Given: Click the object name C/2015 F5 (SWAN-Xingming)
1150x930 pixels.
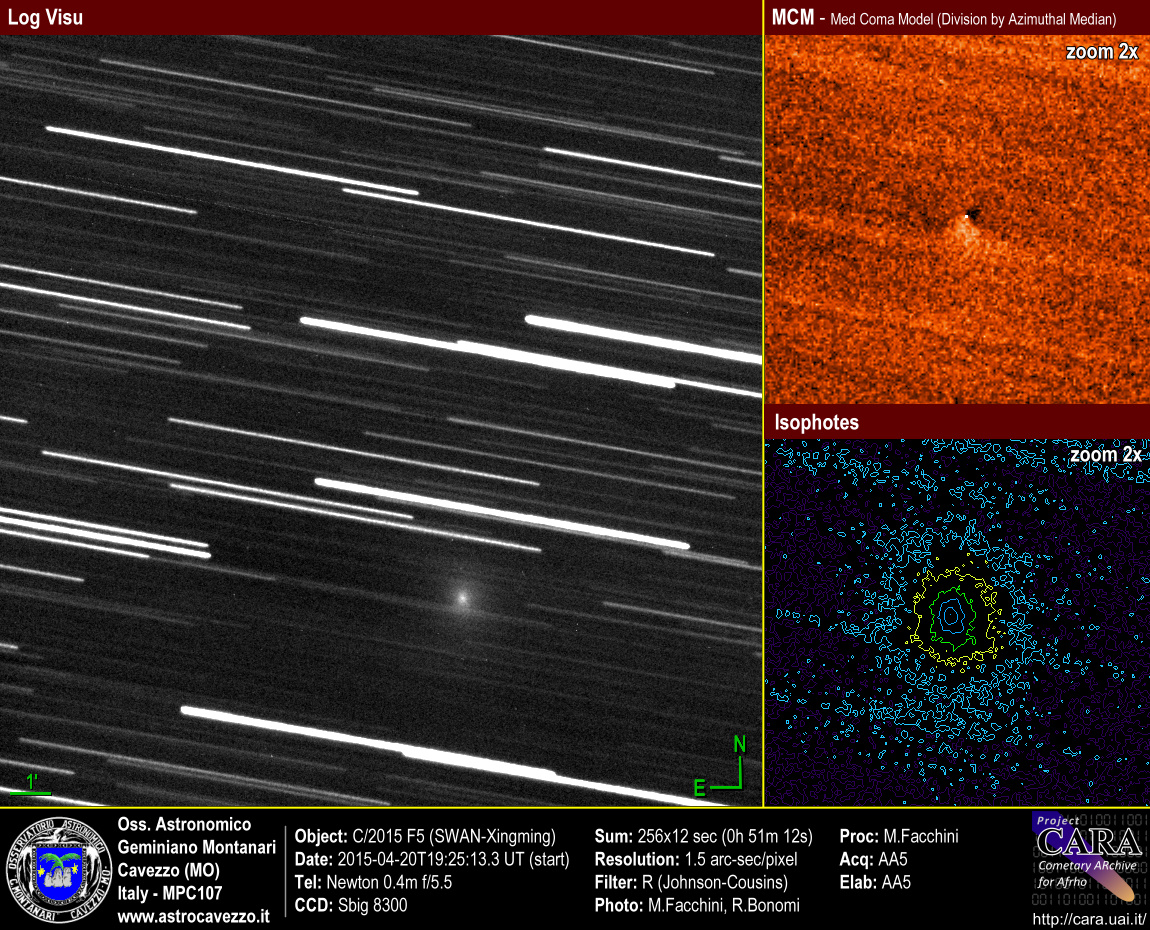Looking at the screenshot, I should tap(455, 836).
